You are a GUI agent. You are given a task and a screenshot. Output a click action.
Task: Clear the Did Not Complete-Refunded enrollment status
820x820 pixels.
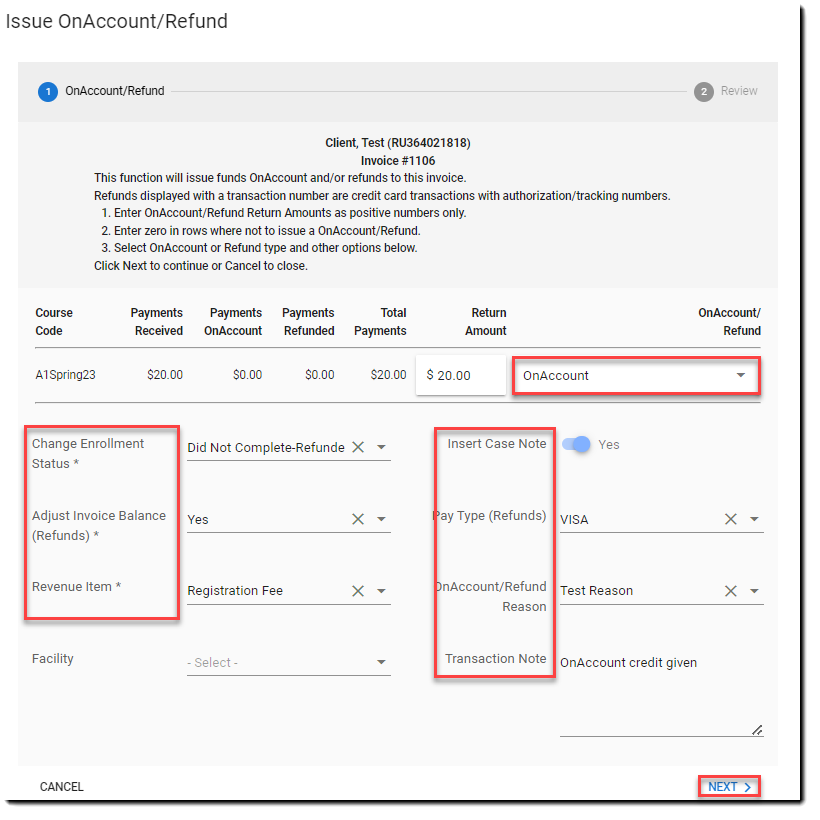pos(358,447)
